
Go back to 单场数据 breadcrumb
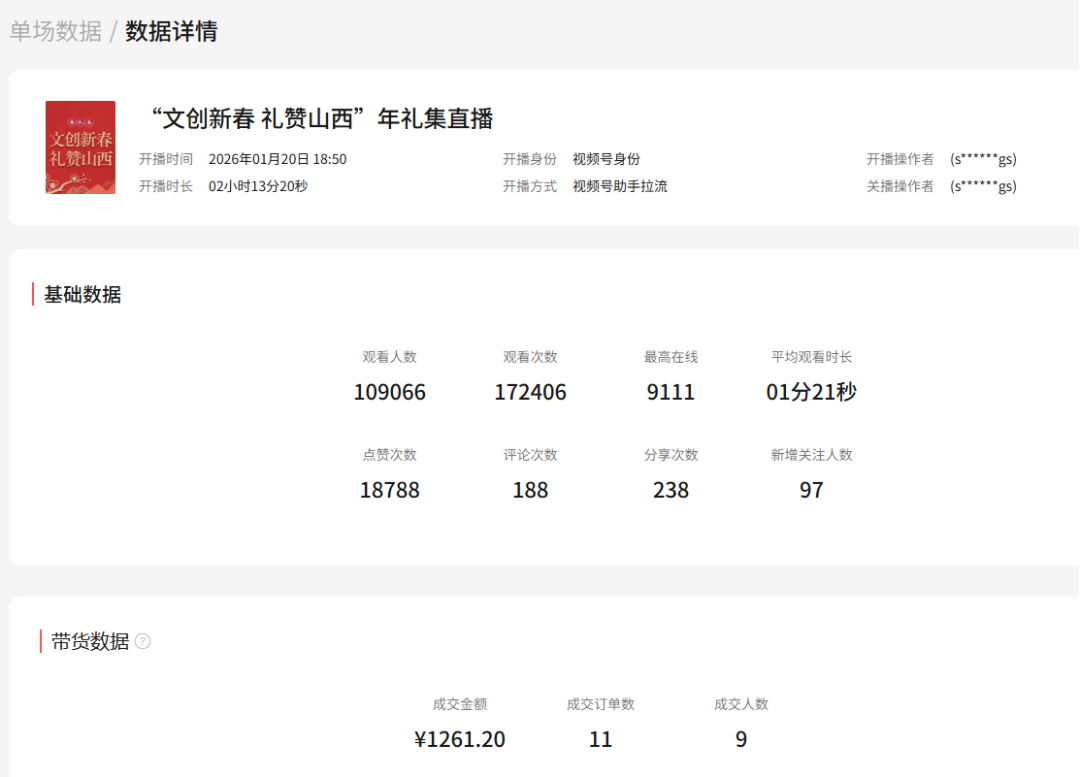pos(56,31)
